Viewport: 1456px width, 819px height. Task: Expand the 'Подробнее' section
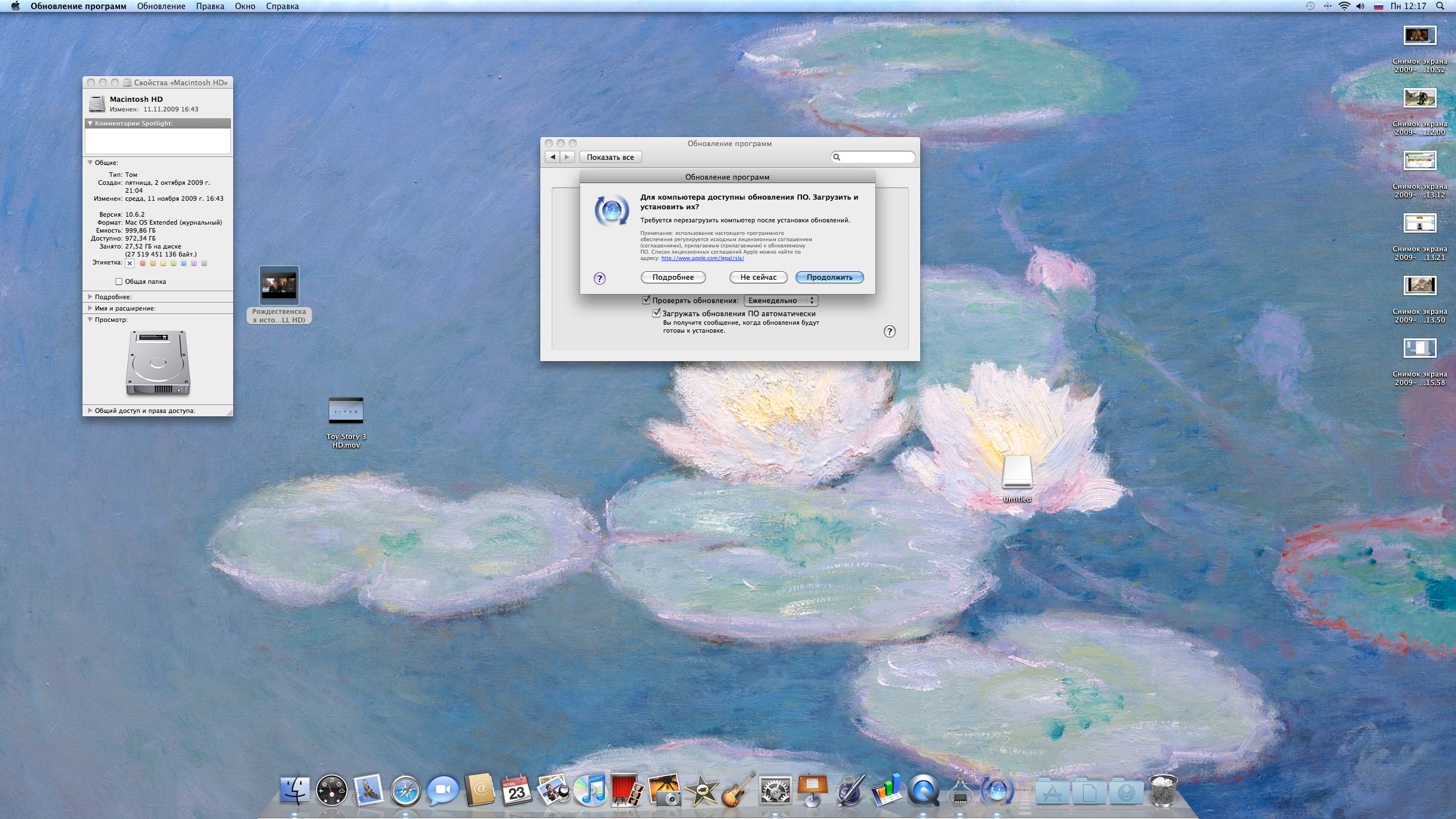coord(90,297)
